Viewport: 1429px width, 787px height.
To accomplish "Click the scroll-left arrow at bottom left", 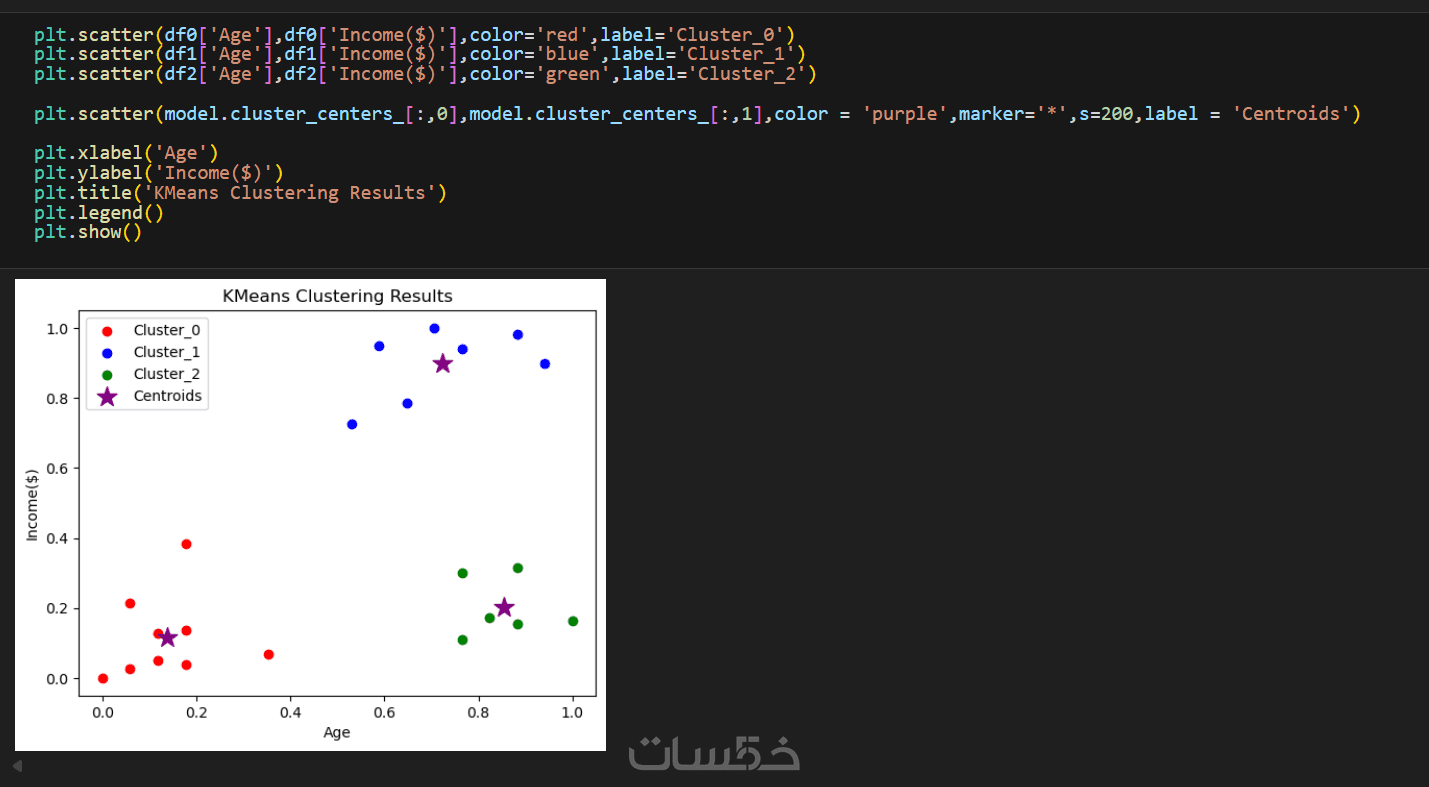I will coord(17,766).
